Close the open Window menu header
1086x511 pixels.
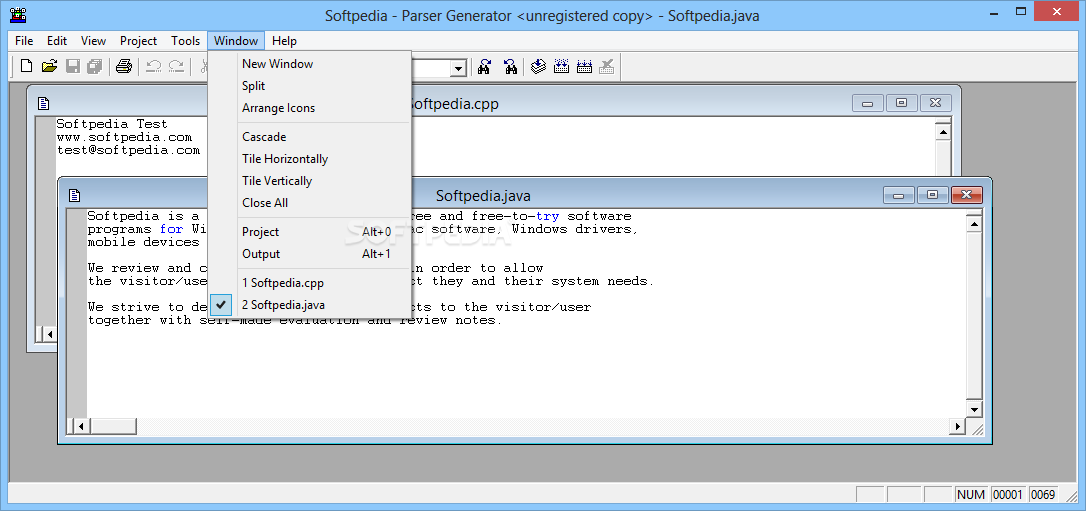click(236, 41)
